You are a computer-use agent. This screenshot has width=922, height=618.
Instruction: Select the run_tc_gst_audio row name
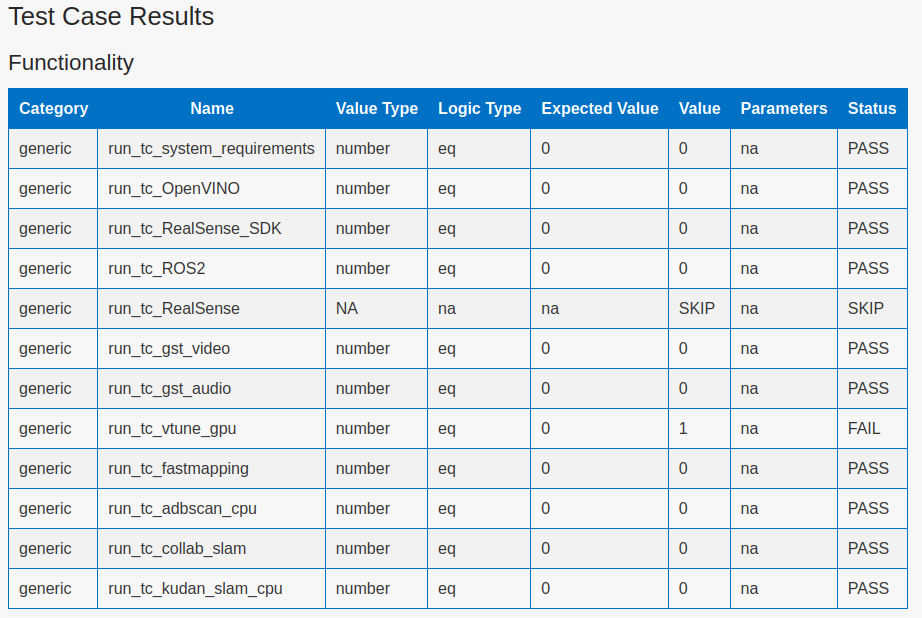pos(170,389)
